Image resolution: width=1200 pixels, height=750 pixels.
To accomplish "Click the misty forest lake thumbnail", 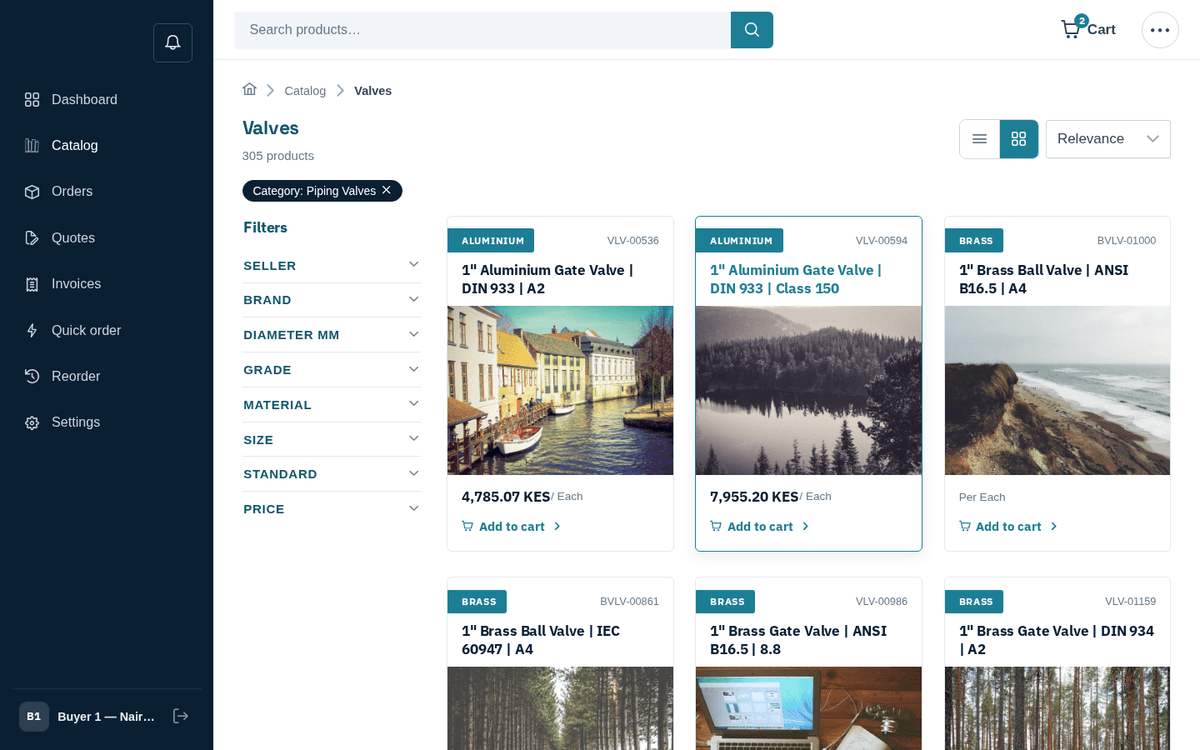I will (x=809, y=390).
